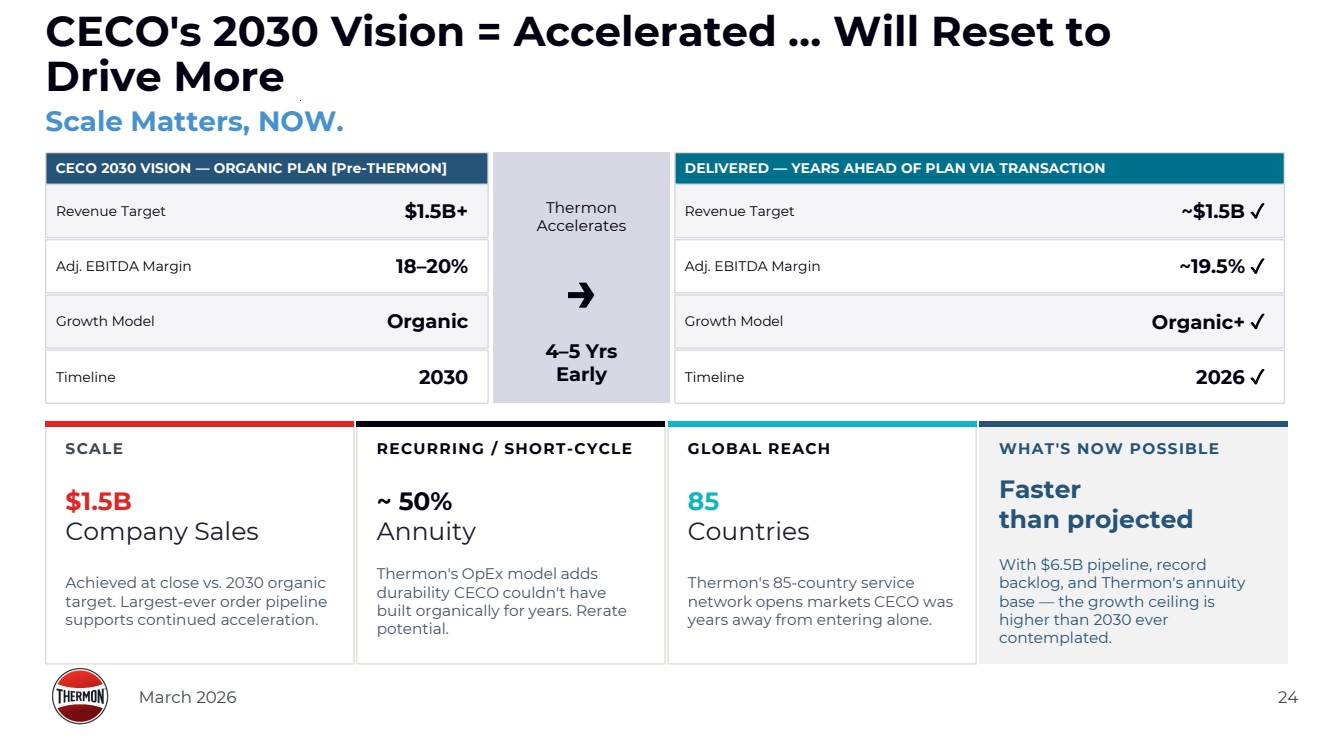Click the arrow under Thermon Accelerates
Viewport: 1333px width, 749px height.
[x=581, y=295]
